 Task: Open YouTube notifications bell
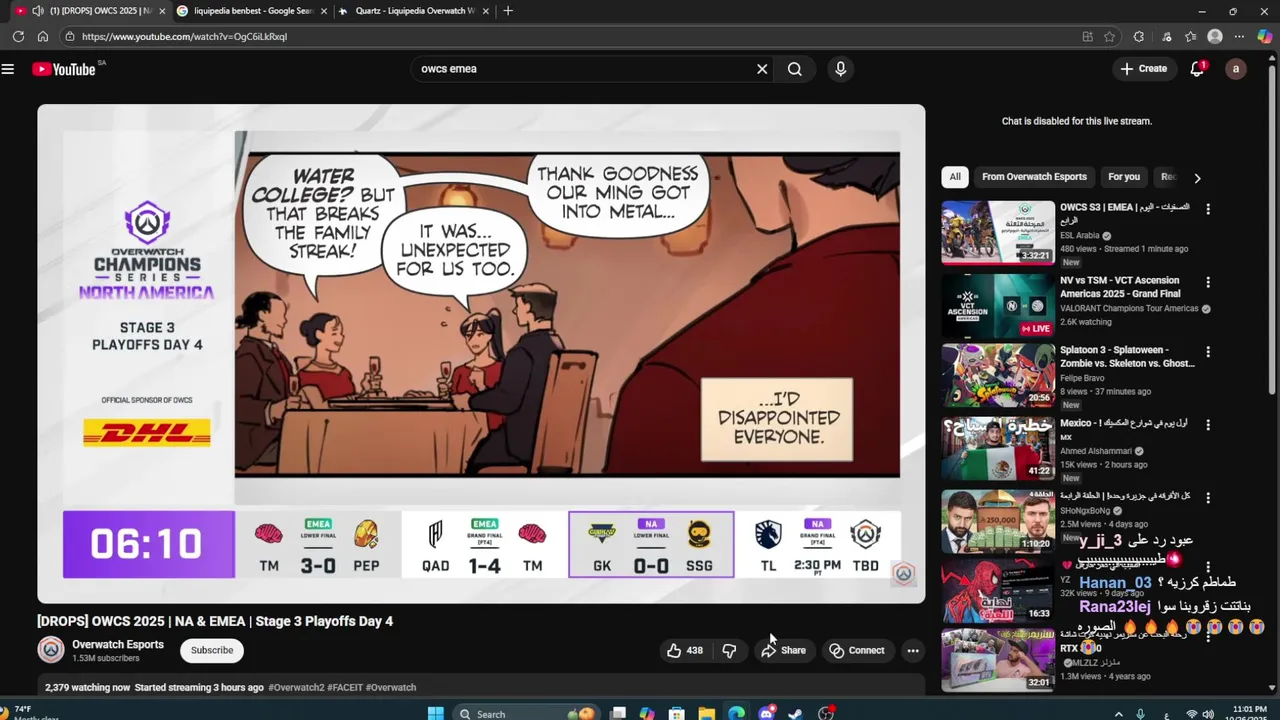point(1197,69)
